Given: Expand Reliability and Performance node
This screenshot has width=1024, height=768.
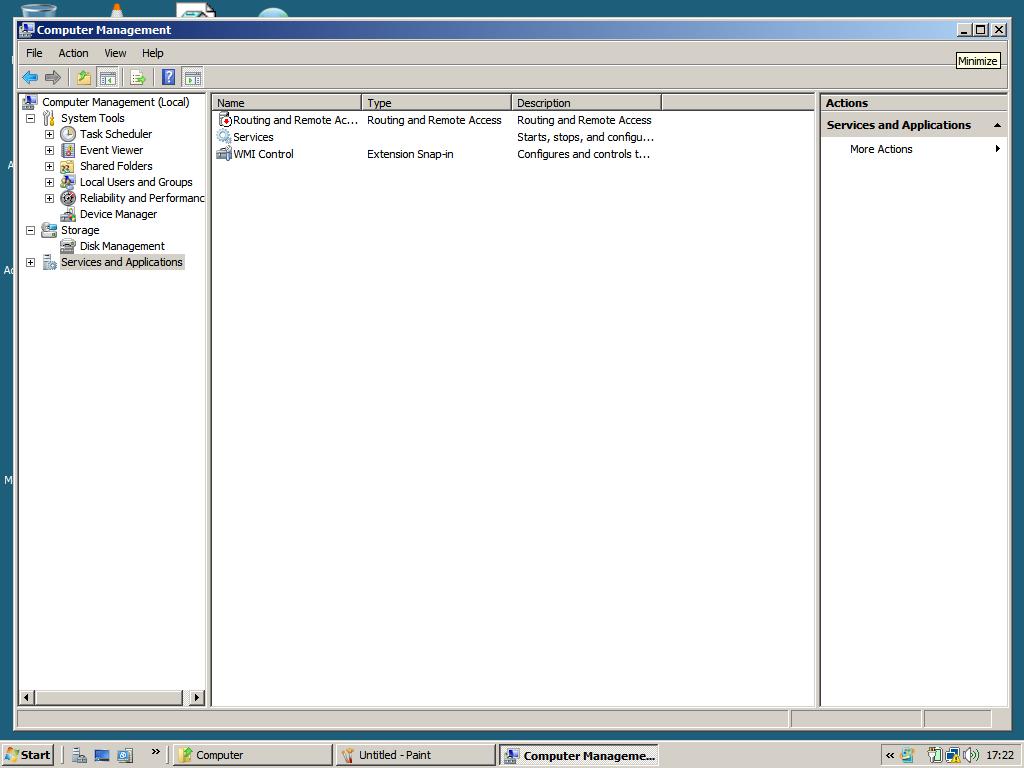Looking at the screenshot, I should 49,198.
